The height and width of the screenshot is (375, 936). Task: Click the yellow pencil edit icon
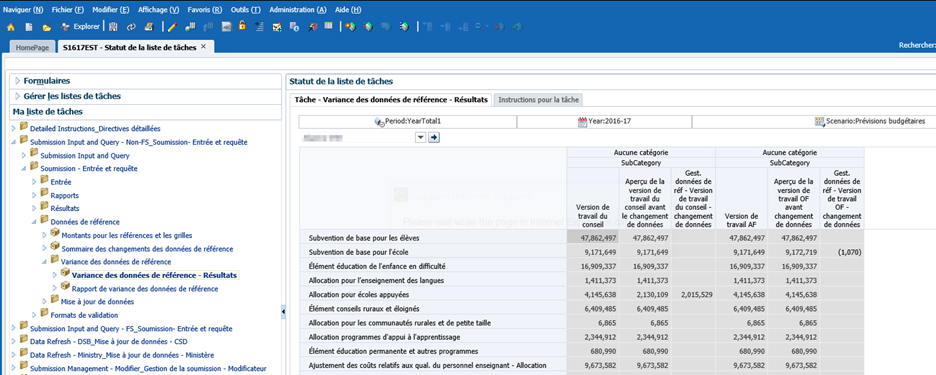click(172, 27)
